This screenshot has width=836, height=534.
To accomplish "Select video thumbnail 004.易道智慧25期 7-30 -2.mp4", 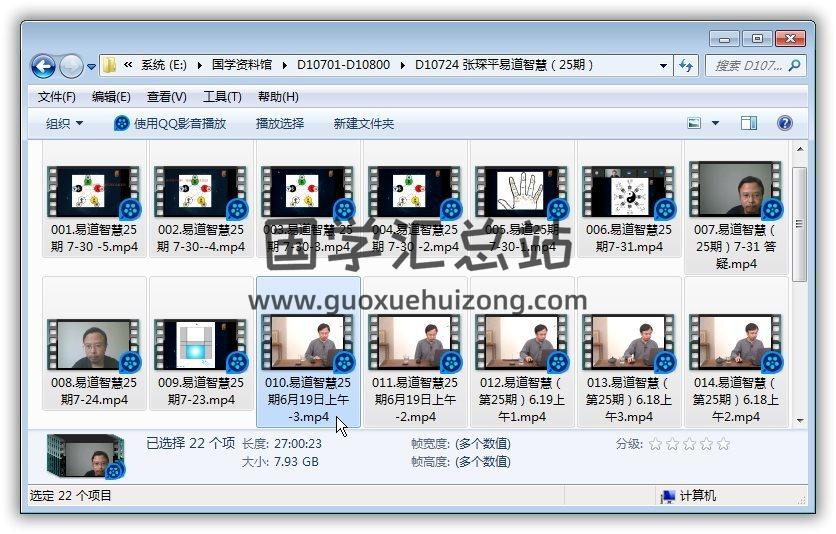I will [x=415, y=192].
